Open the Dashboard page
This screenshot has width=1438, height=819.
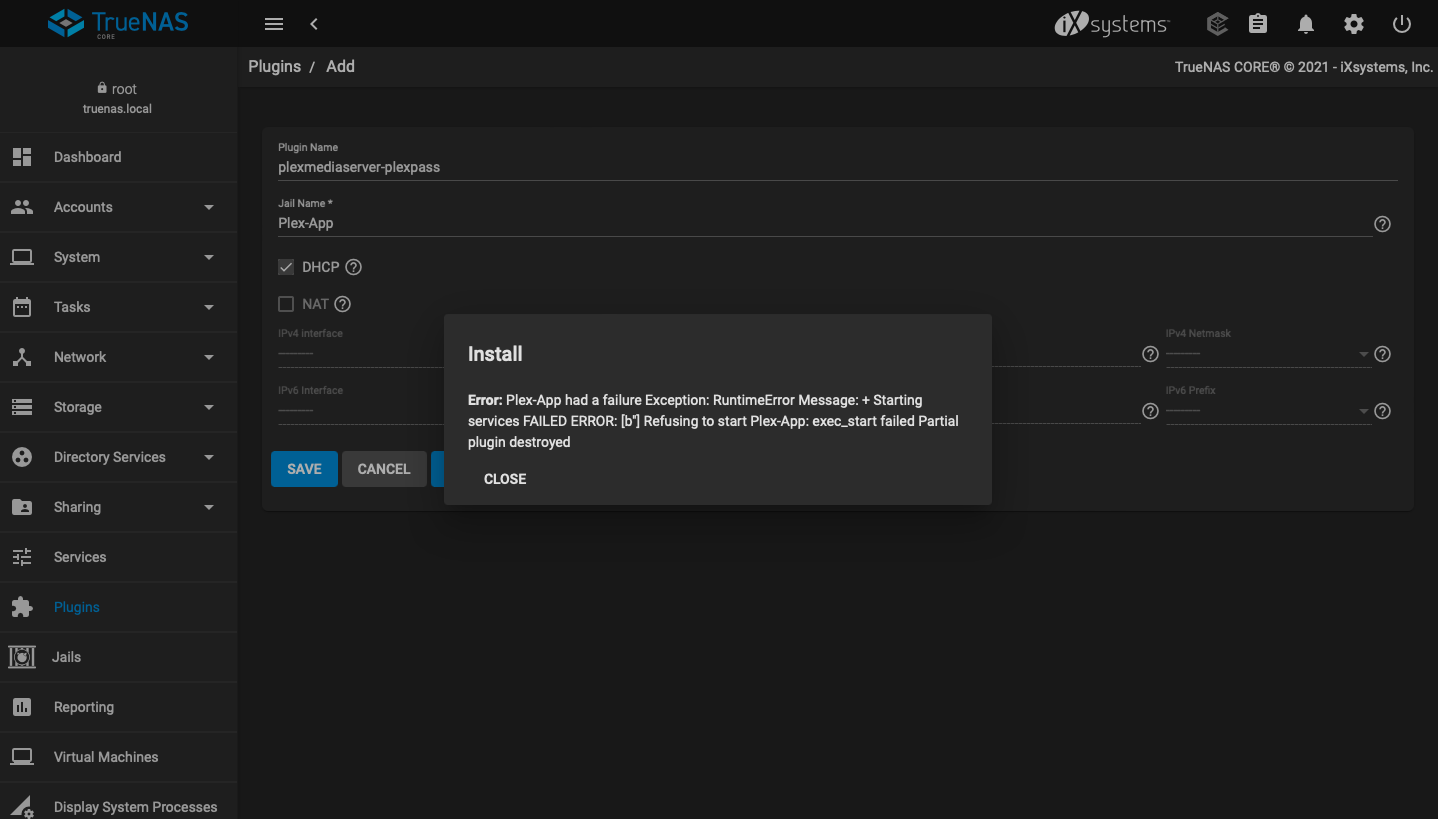pyautogui.click(x=87, y=157)
